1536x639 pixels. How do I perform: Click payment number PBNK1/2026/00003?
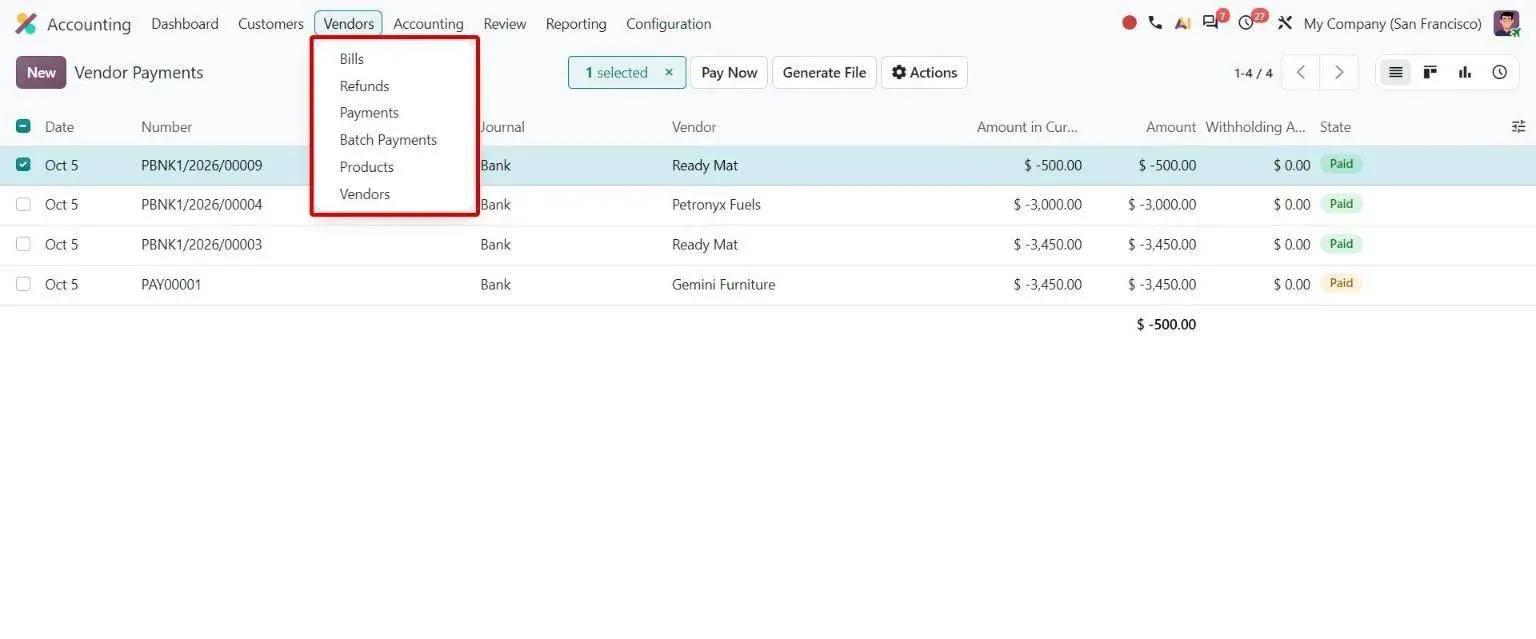[x=202, y=244]
